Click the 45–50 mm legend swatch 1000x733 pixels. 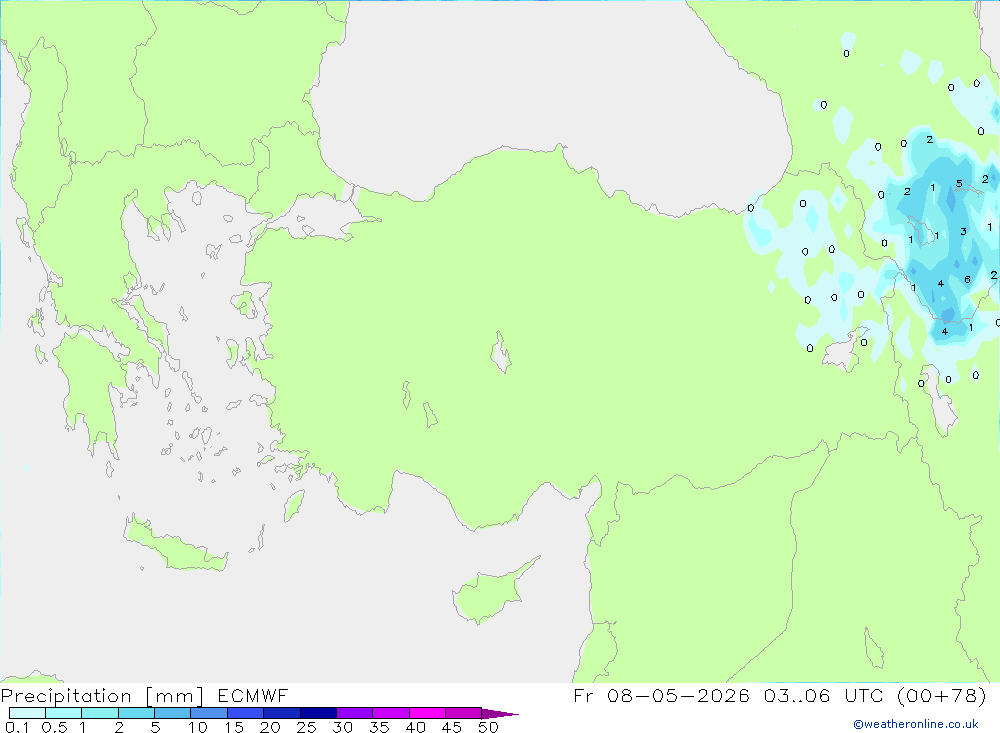(x=463, y=713)
